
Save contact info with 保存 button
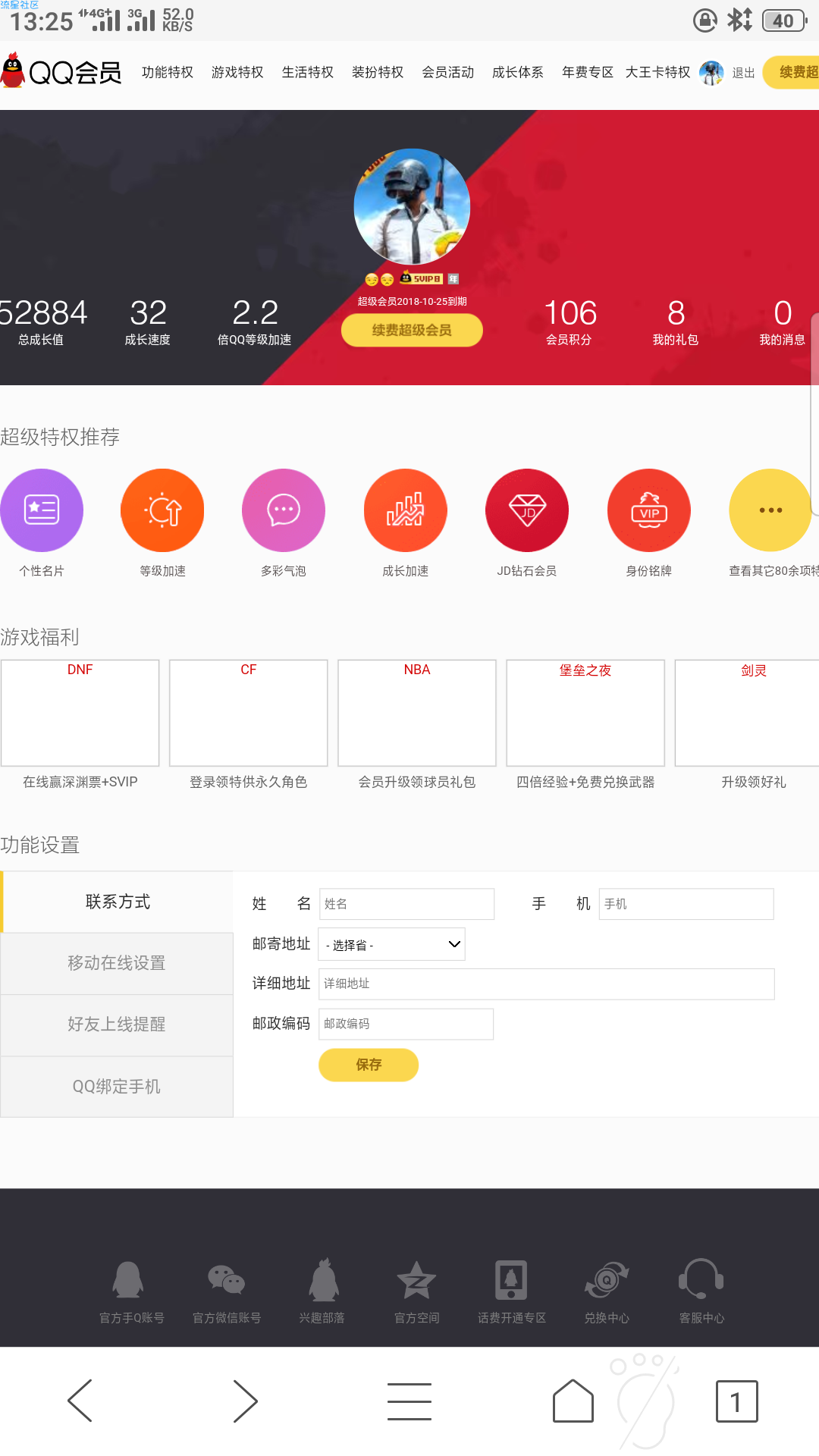tap(369, 1065)
